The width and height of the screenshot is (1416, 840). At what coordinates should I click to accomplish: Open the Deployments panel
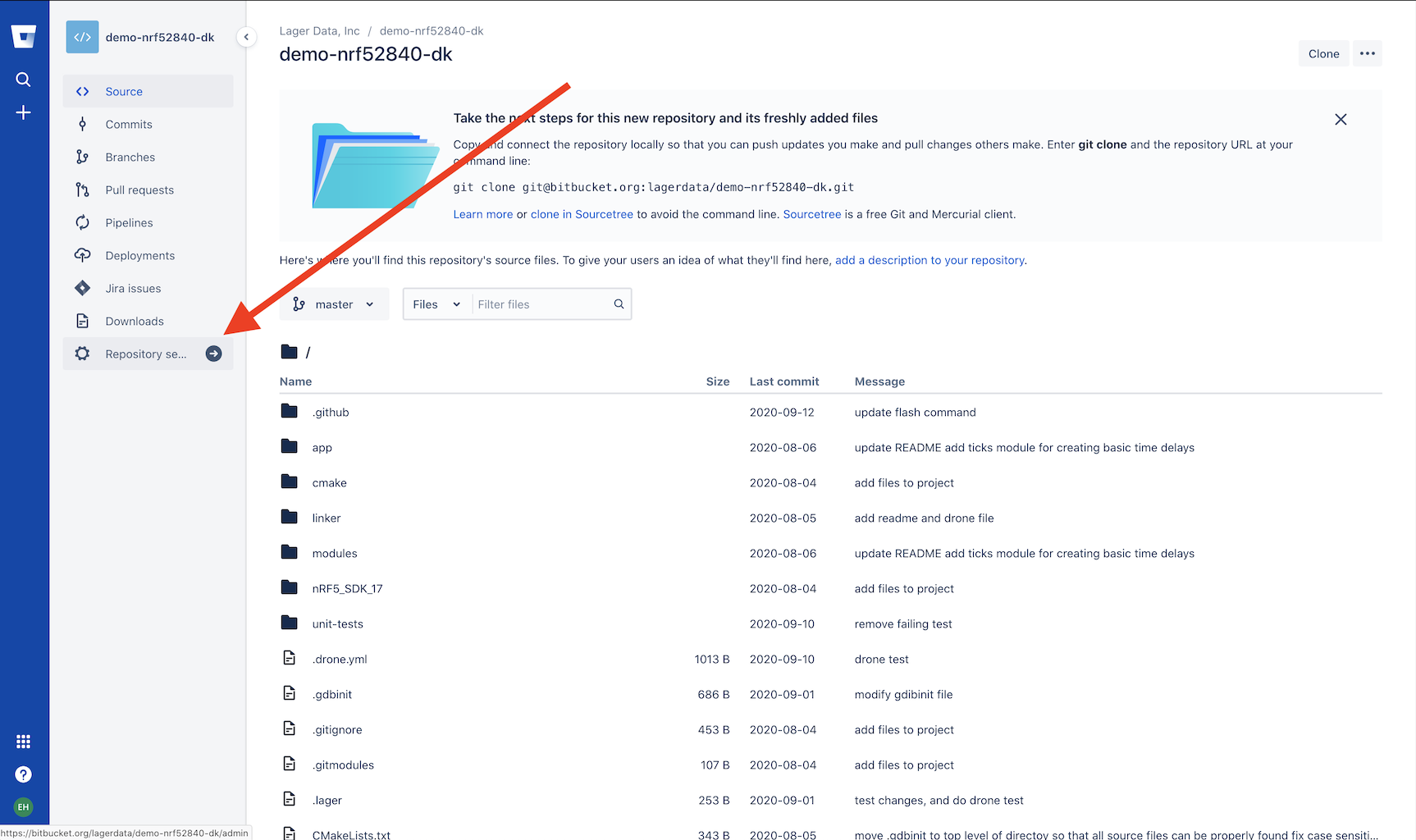[139, 255]
